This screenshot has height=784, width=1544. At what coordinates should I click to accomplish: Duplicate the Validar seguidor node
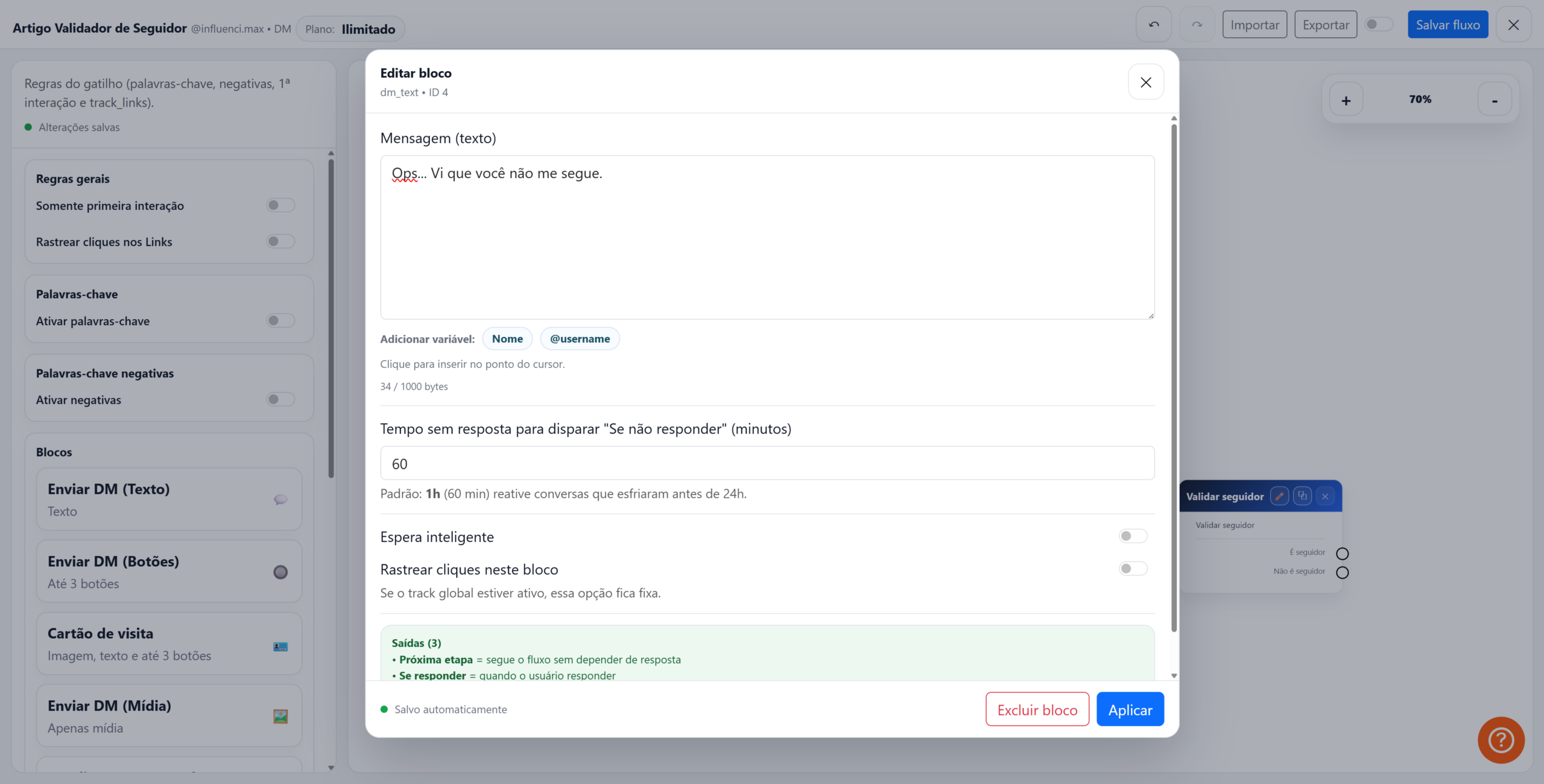click(1302, 496)
